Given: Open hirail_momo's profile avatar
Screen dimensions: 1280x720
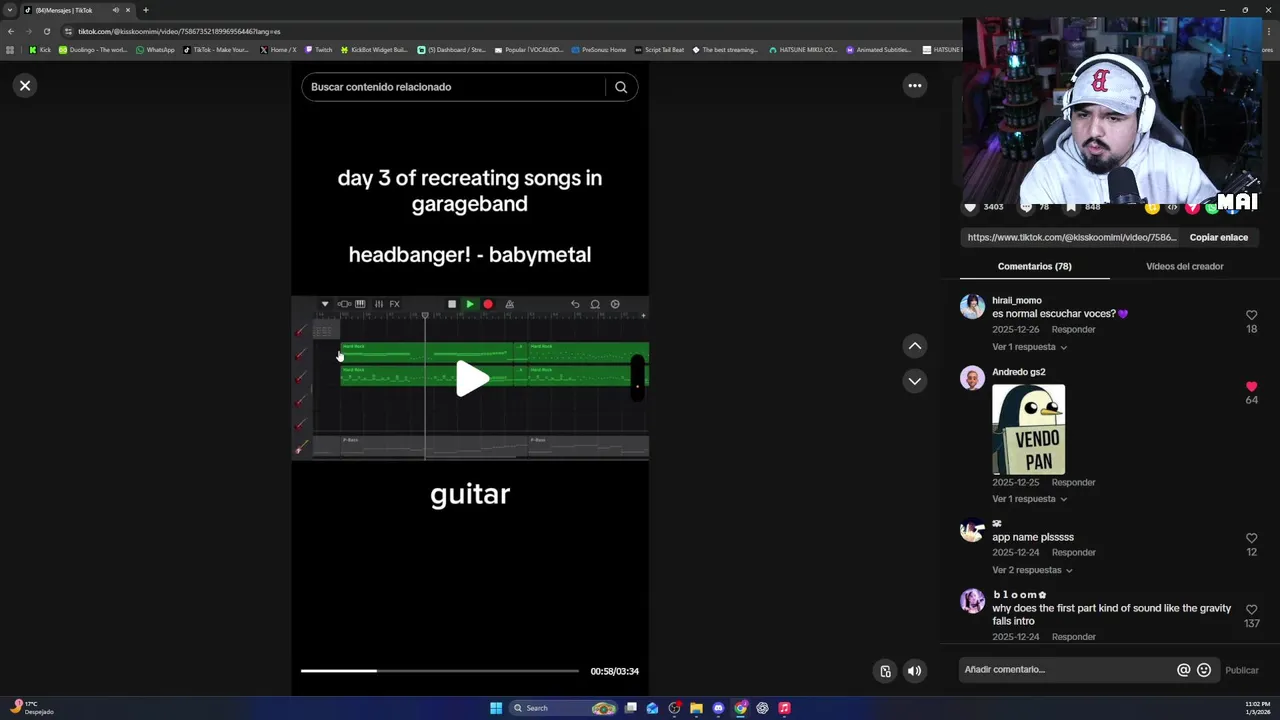Looking at the screenshot, I should [x=972, y=306].
